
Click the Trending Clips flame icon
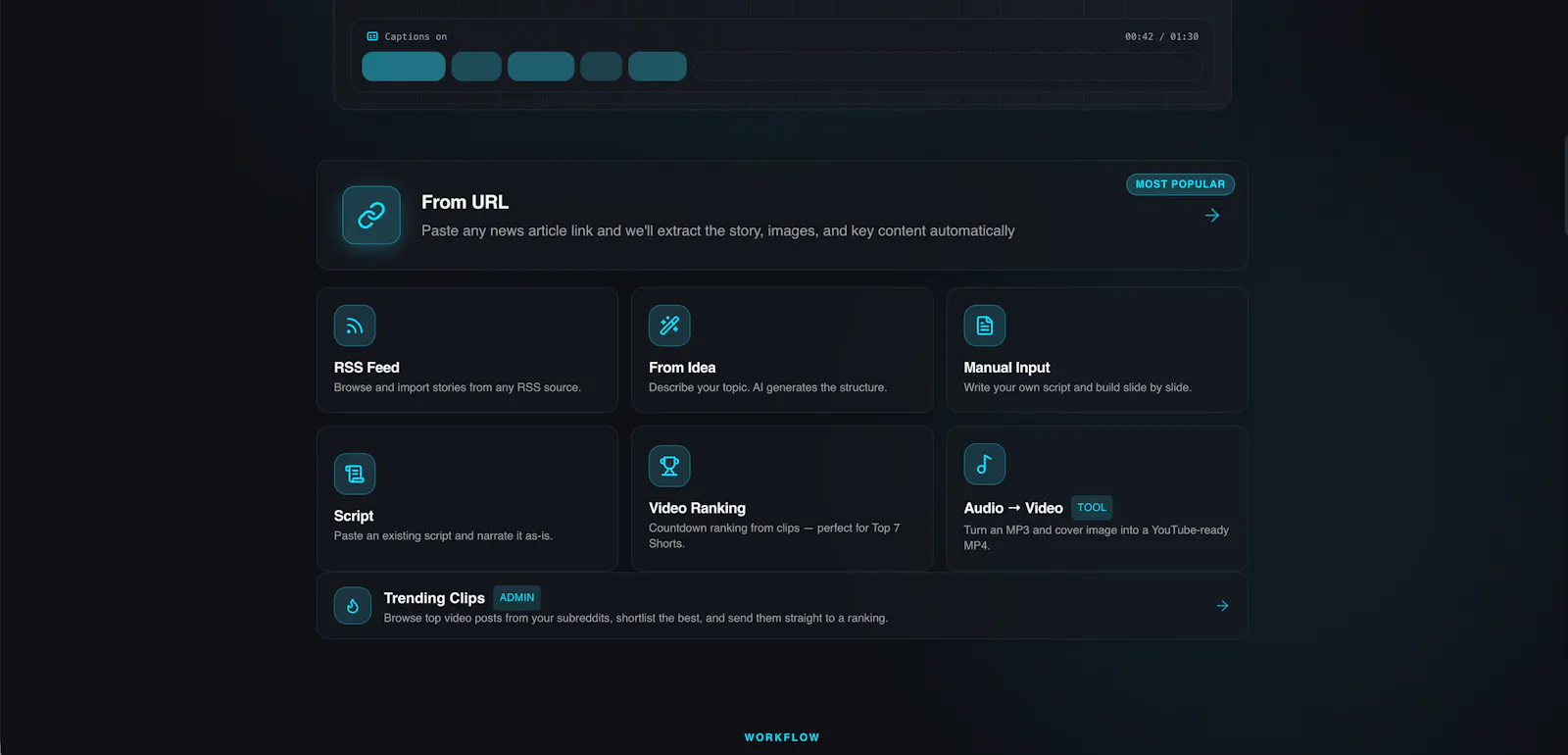coord(353,606)
